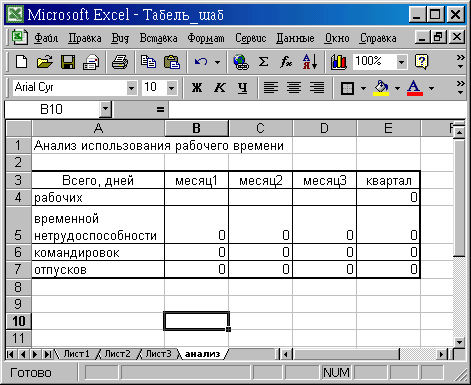
Task: Open the zoom 100% dropdown
Action: pyautogui.click(x=401, y=62)
